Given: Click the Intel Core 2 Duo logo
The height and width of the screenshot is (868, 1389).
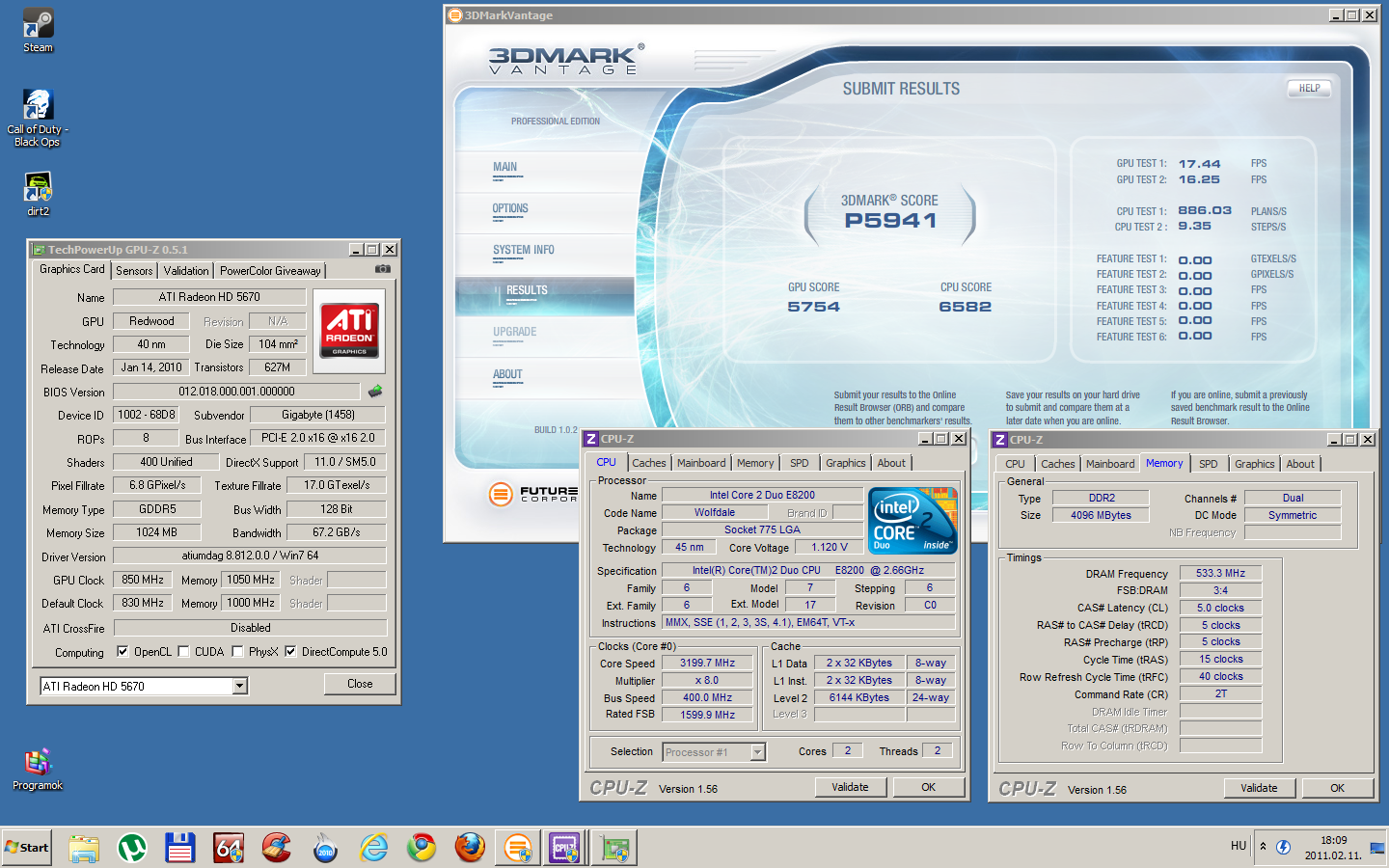Looking at the screenshot, I should [x=912, y=520].
